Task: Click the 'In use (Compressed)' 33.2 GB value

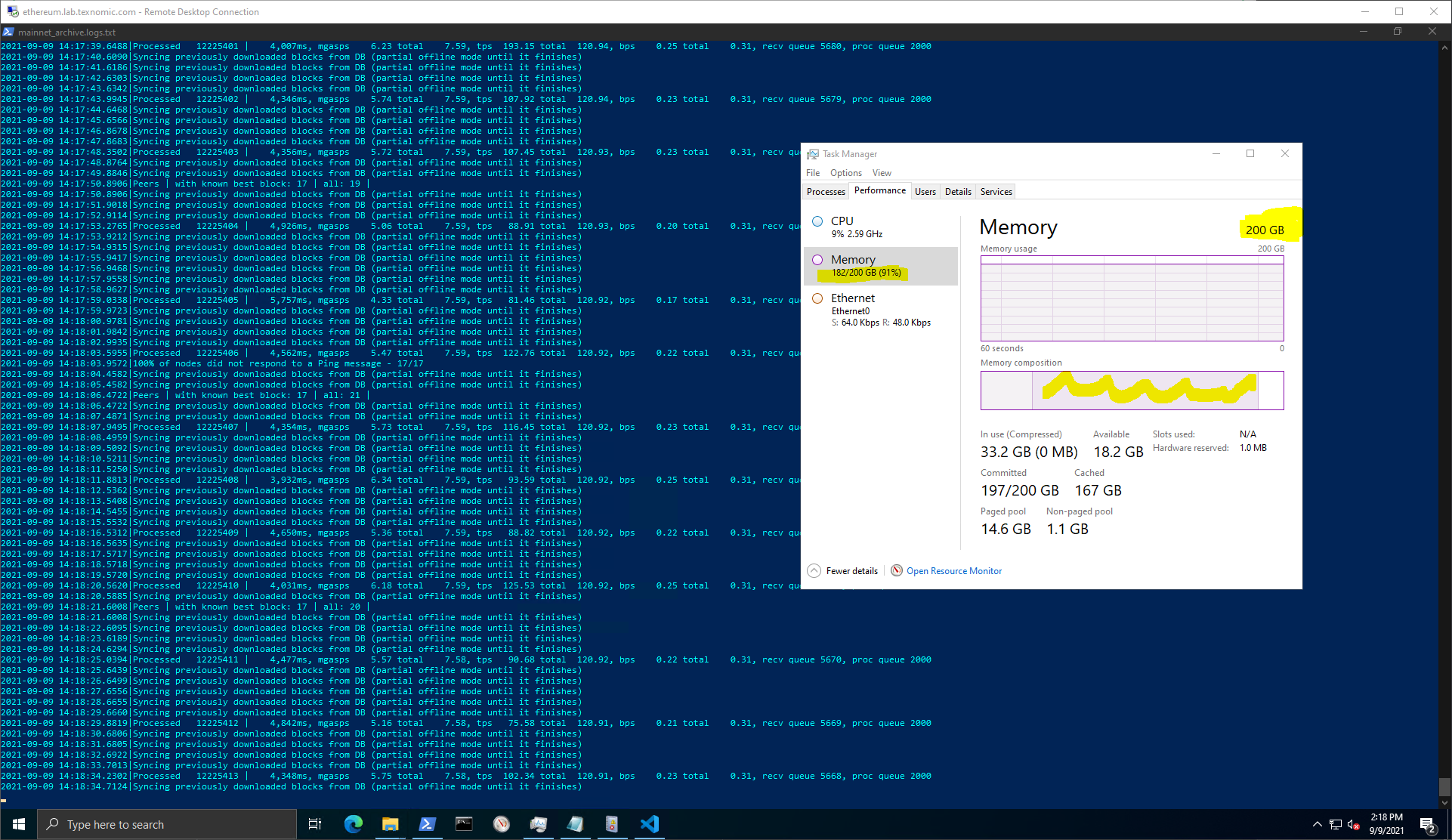Action: coord(1029,452)
